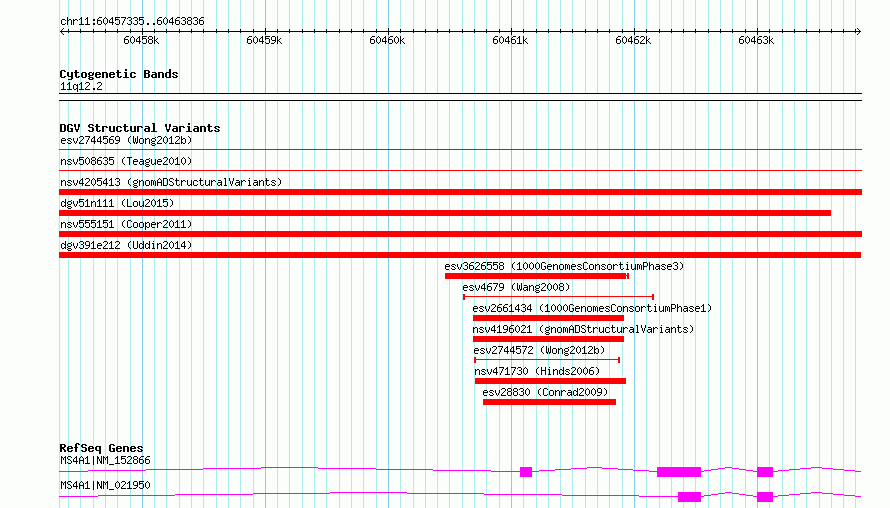This screenshot has height=508, width=890.
Task: Click the 60462k ruler tick label
Action: tap(633, 40)
